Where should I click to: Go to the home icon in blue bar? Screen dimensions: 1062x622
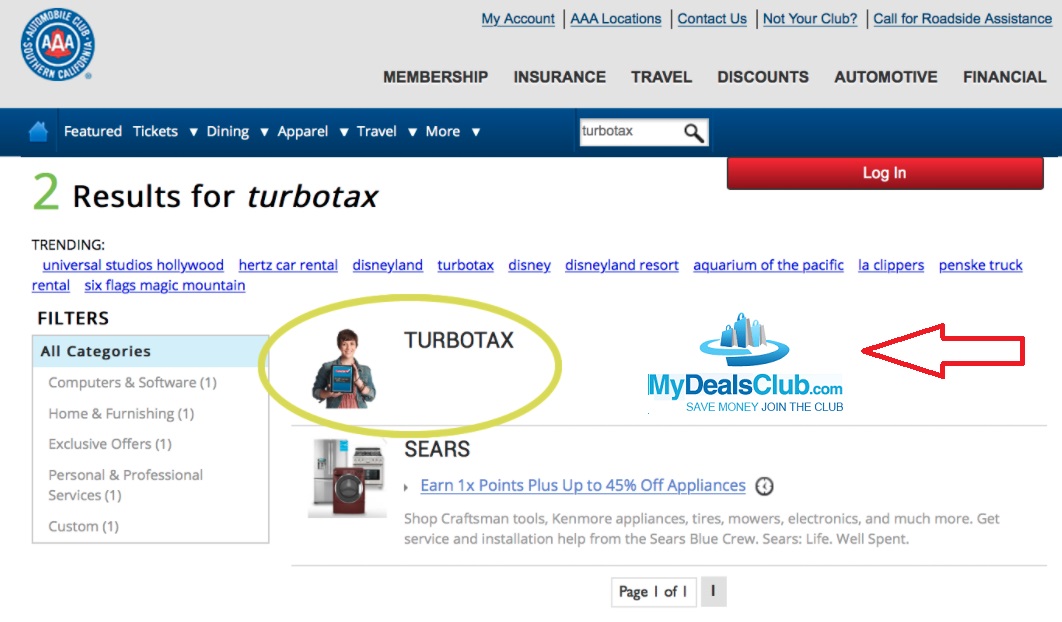point(39,131)
